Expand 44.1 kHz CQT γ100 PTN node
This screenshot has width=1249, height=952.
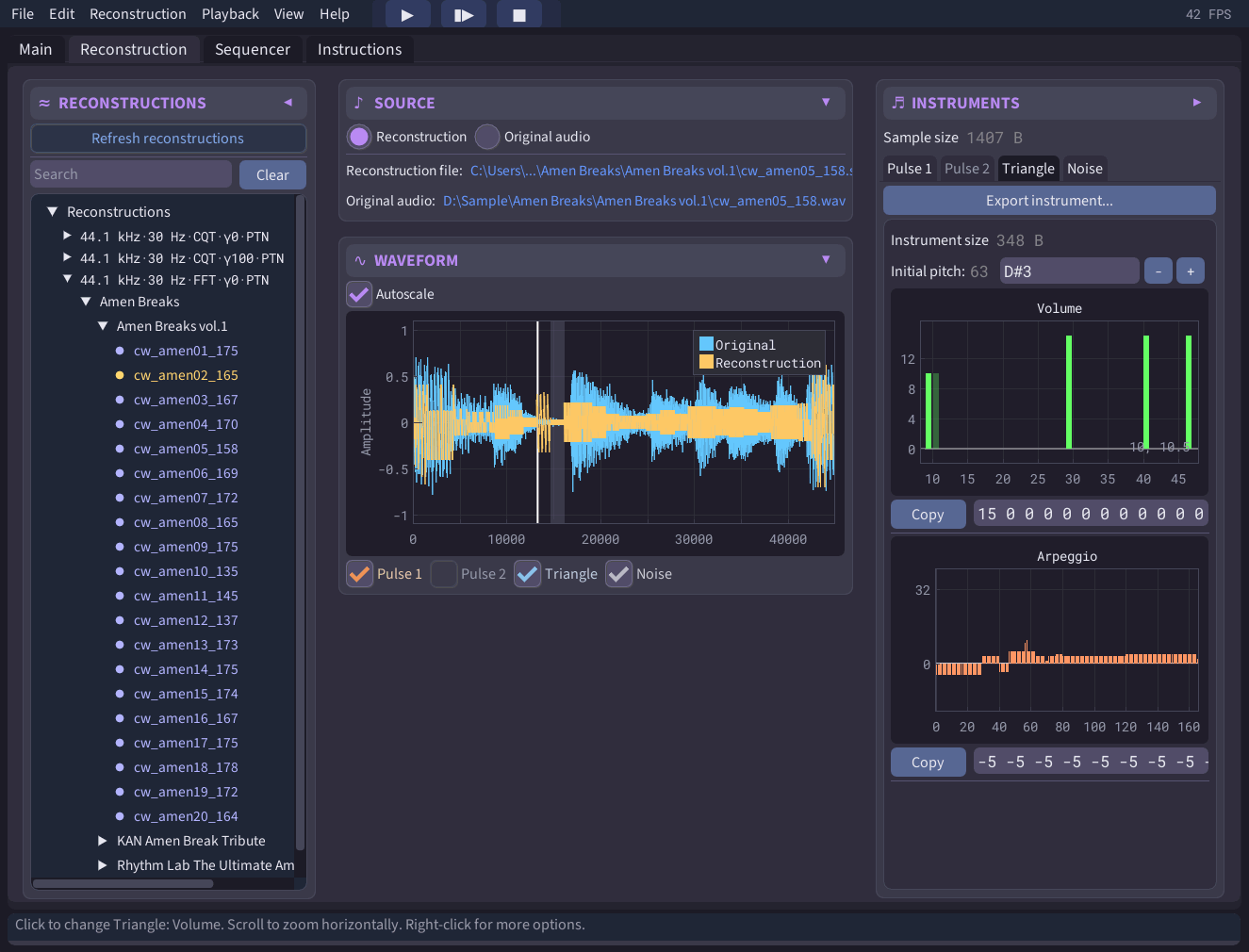pos(67,257)
